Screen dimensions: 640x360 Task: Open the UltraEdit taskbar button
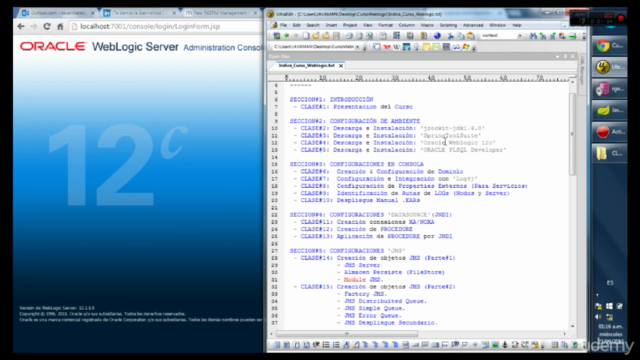pyautogui.click(x=609, y=67)
